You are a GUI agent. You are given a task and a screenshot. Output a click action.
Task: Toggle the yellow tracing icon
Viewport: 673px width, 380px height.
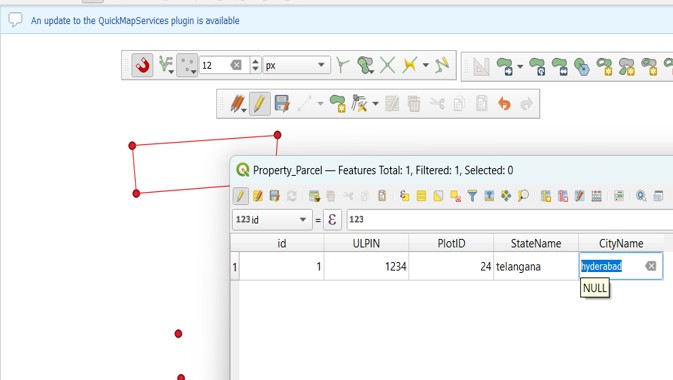tap(410, 65)
